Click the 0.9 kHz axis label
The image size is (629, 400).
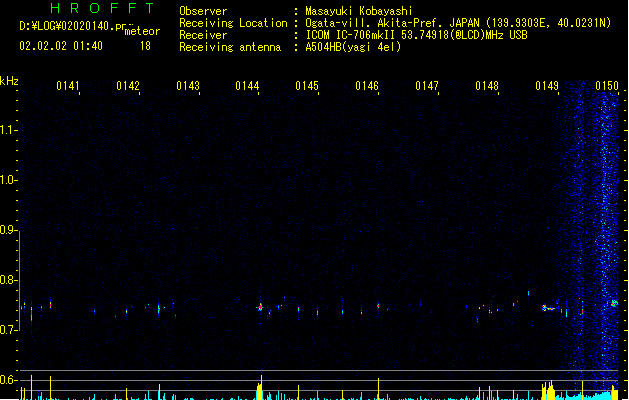click(8, 230)
